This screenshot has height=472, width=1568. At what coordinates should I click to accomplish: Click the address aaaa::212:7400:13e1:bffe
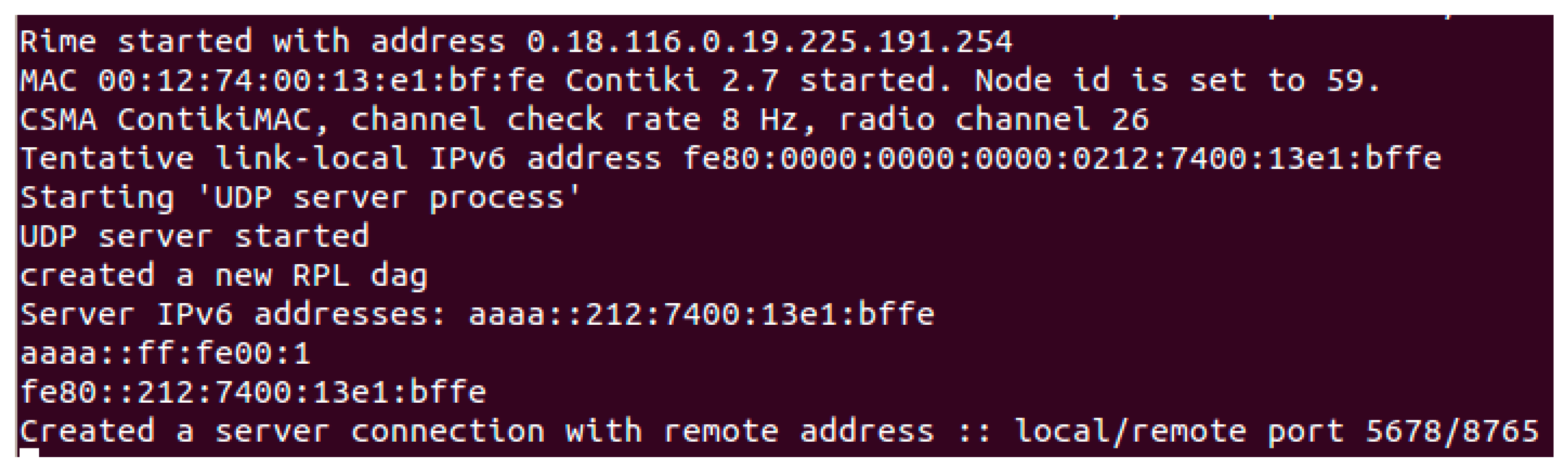click(x=701, y=315)
